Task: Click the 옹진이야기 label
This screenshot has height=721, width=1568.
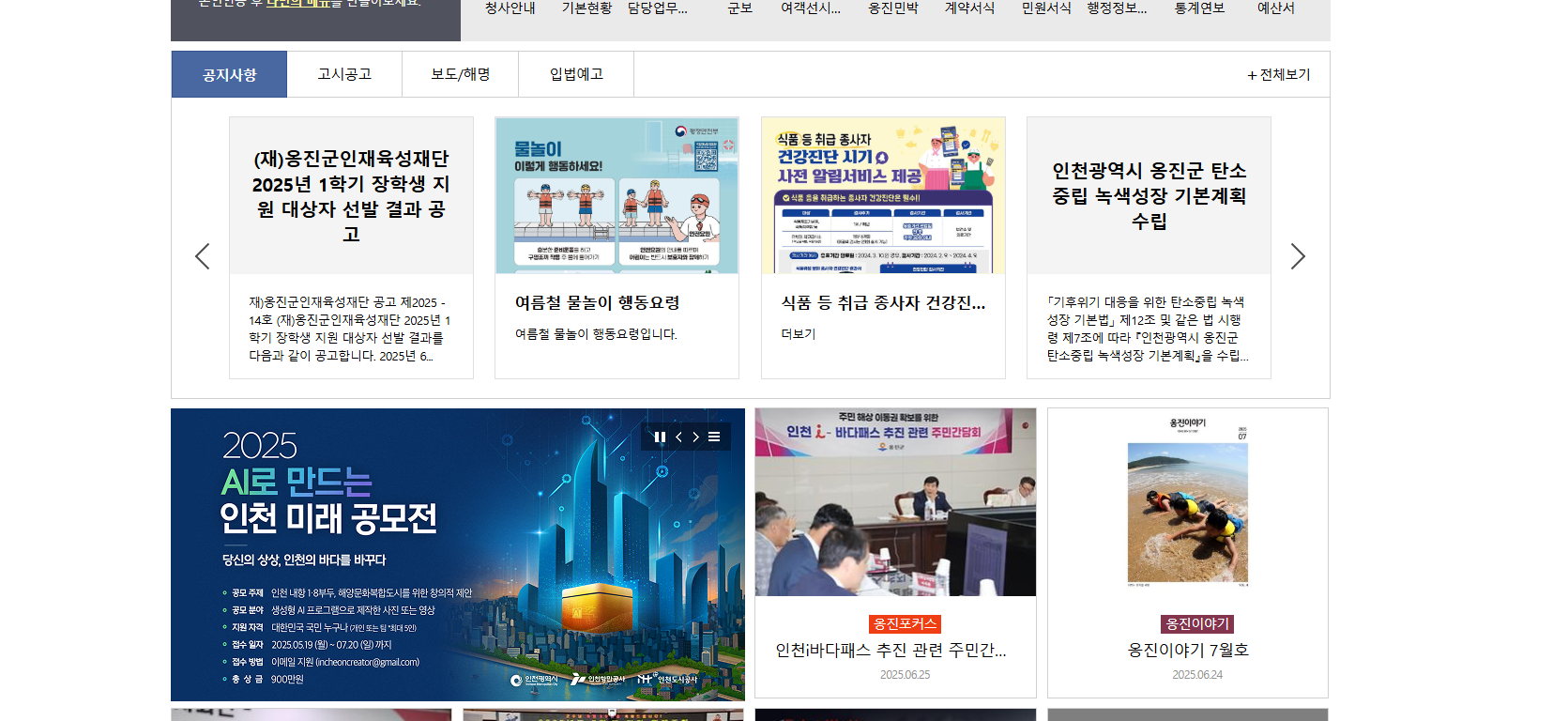Action: click(x=1197, y=624)
